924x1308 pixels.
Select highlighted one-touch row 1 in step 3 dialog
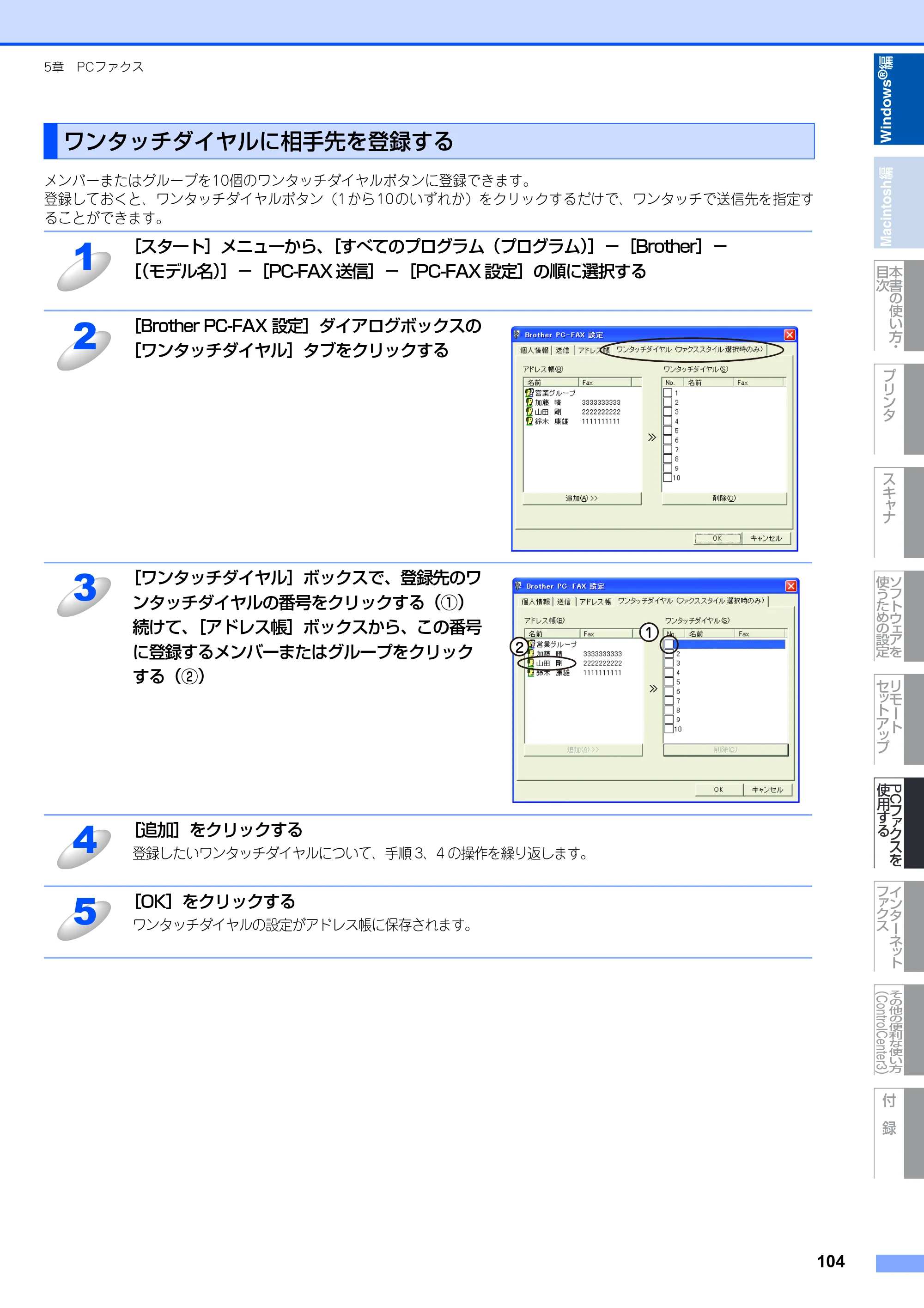point(725,645)
